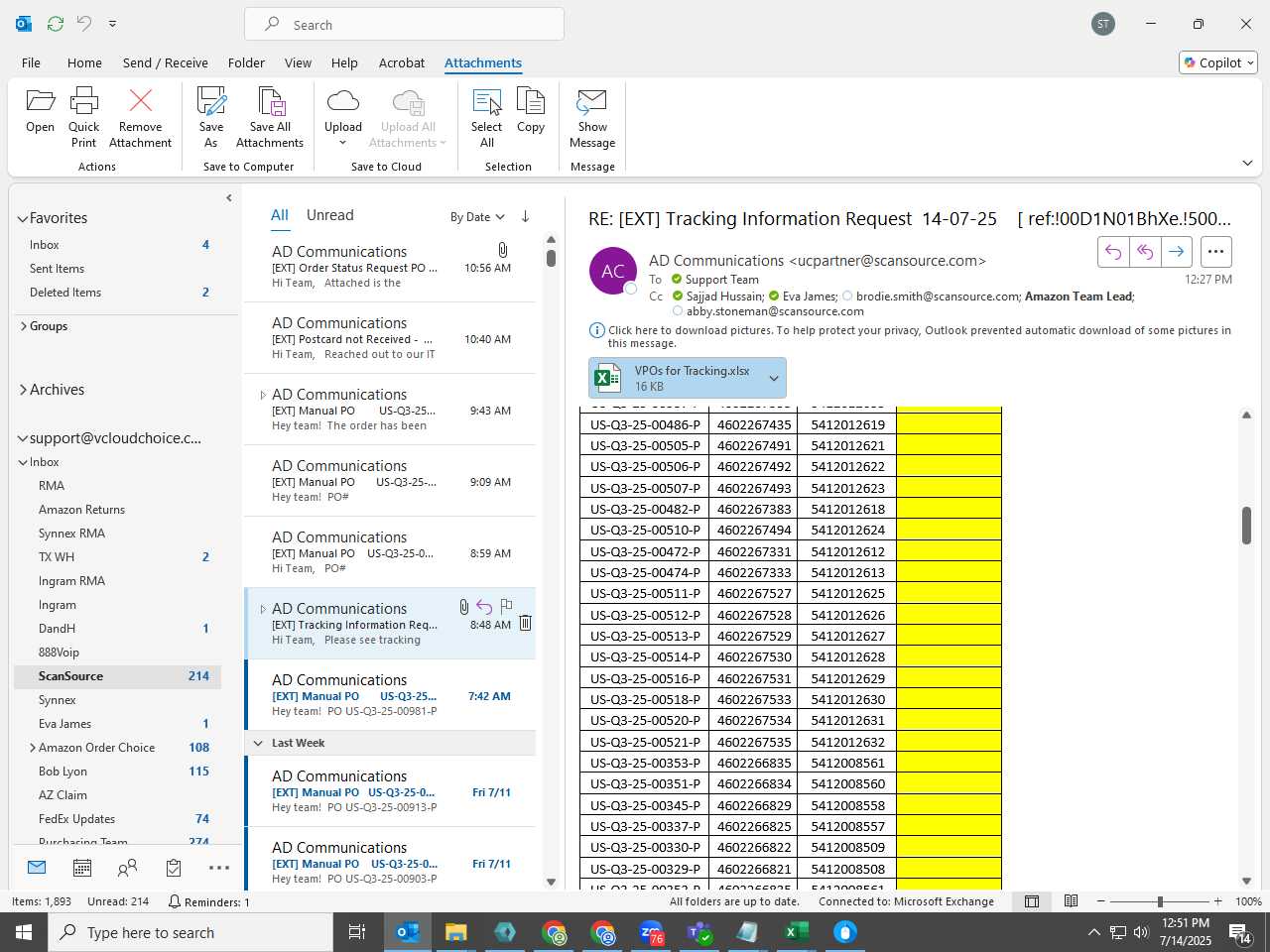Click the reading pane vertical scrollbar thumb
The width and height of the screenshot is (1270, 952).
[x=1246, y=525]
